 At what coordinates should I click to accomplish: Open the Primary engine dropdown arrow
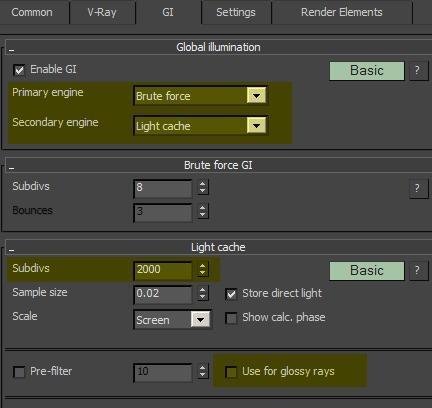click(x=256, y=96)
